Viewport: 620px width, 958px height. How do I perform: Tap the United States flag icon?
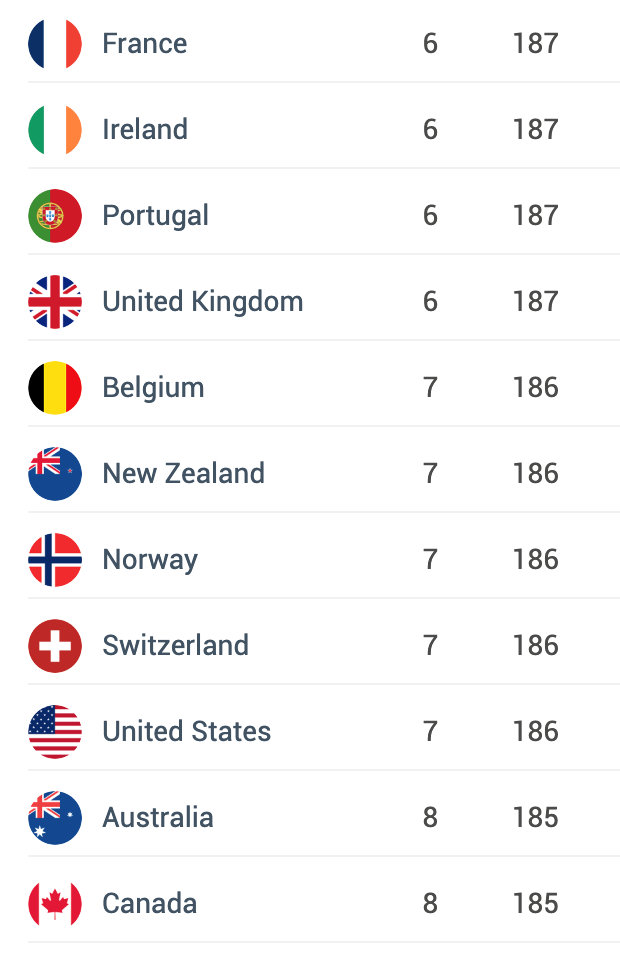click(55, 732)
